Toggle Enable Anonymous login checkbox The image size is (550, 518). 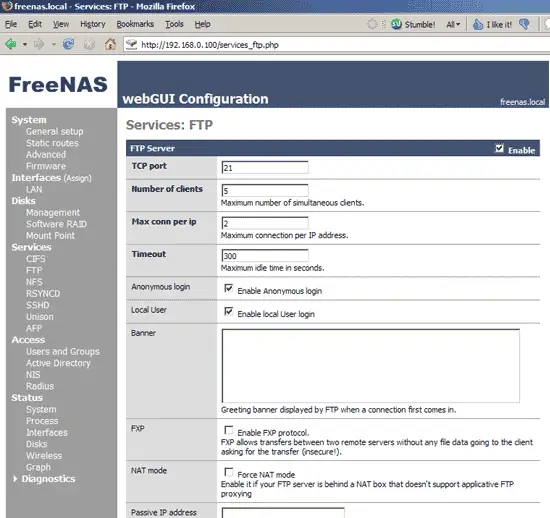pyautogui.click(x=228, y=288)
